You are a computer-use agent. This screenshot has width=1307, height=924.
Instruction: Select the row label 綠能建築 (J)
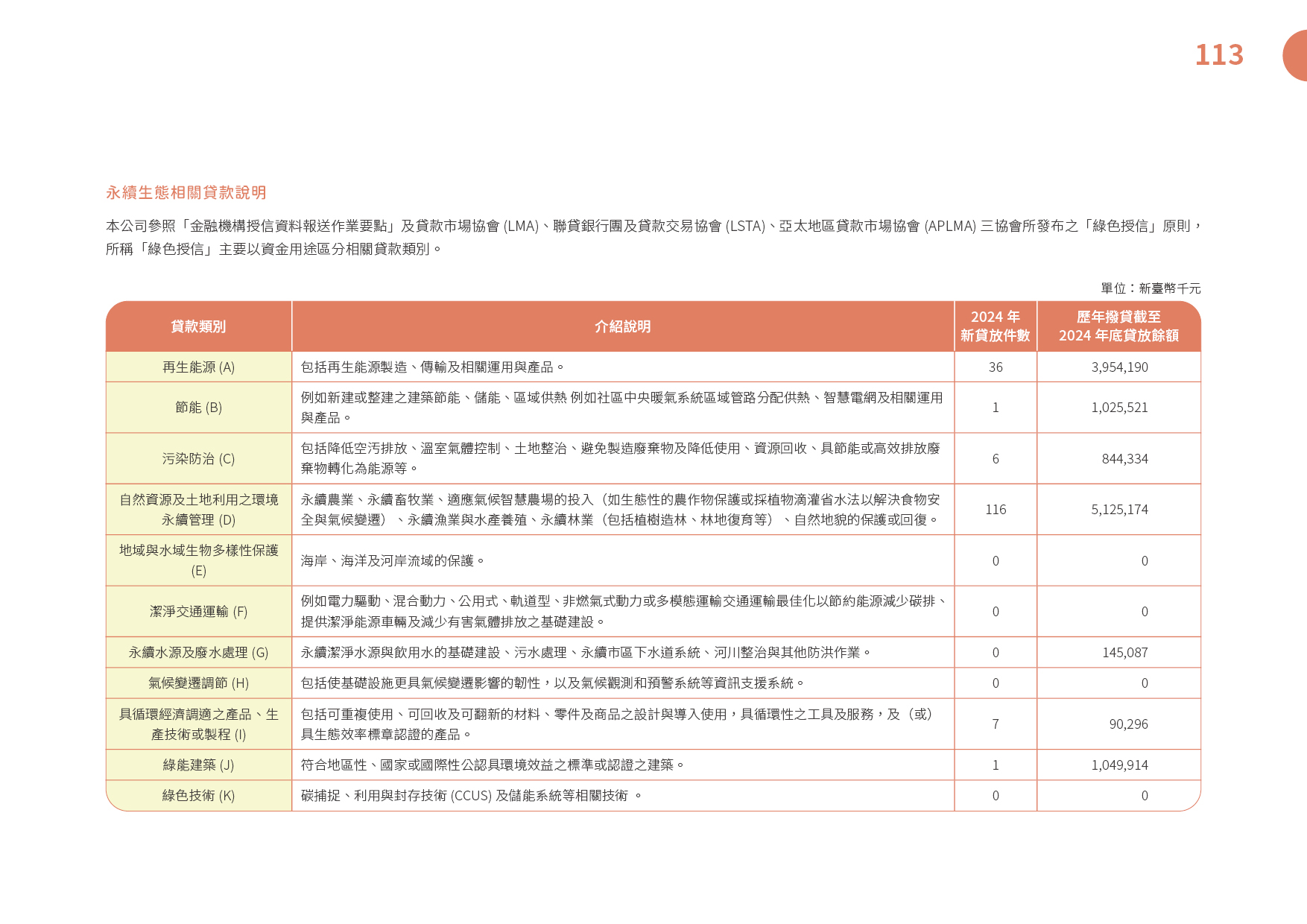[198, 765]
